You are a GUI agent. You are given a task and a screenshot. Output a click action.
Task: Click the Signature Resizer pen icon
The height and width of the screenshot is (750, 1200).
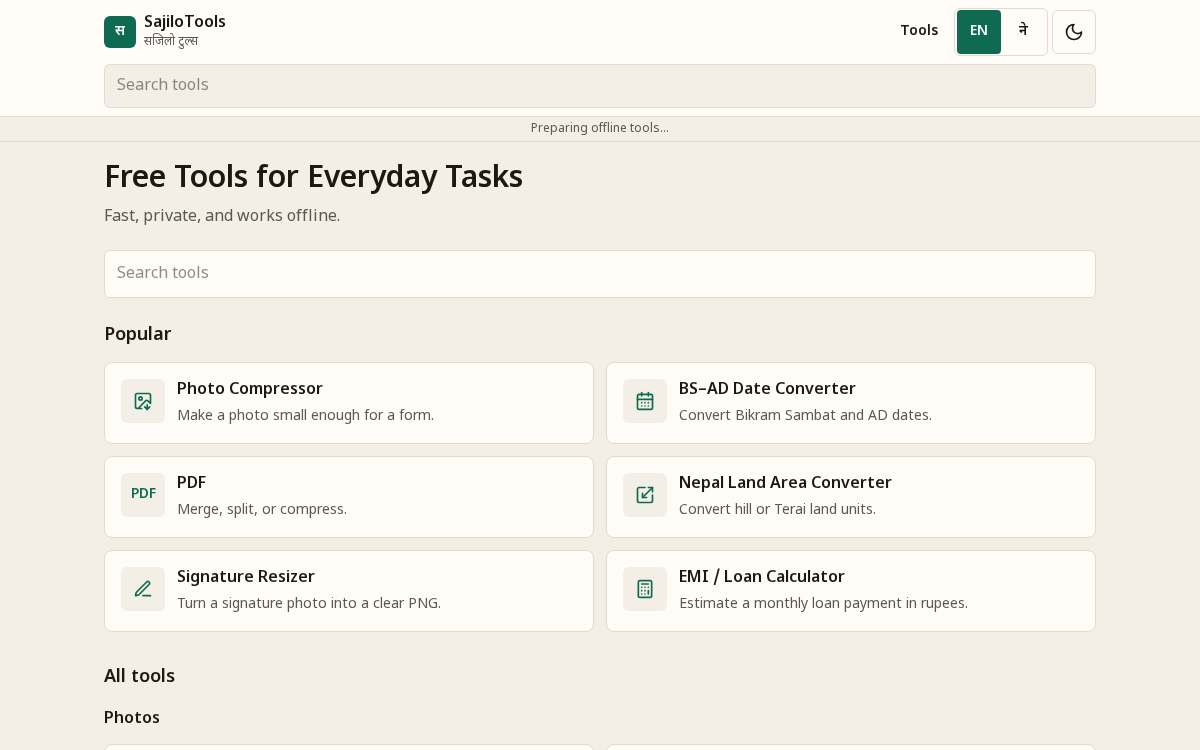[x=143, y=589]
